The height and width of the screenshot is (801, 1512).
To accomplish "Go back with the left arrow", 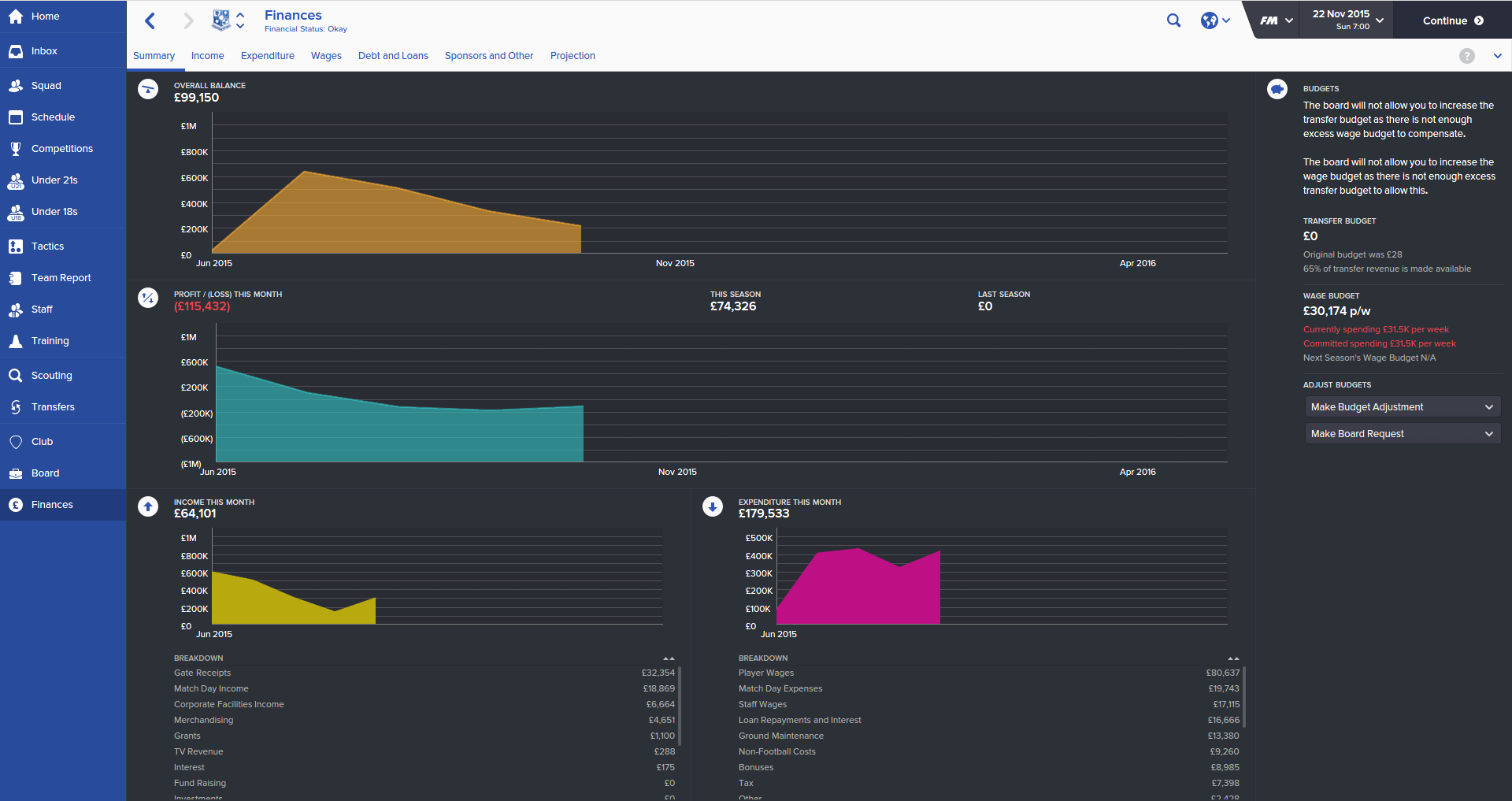I will coord(150,20).
